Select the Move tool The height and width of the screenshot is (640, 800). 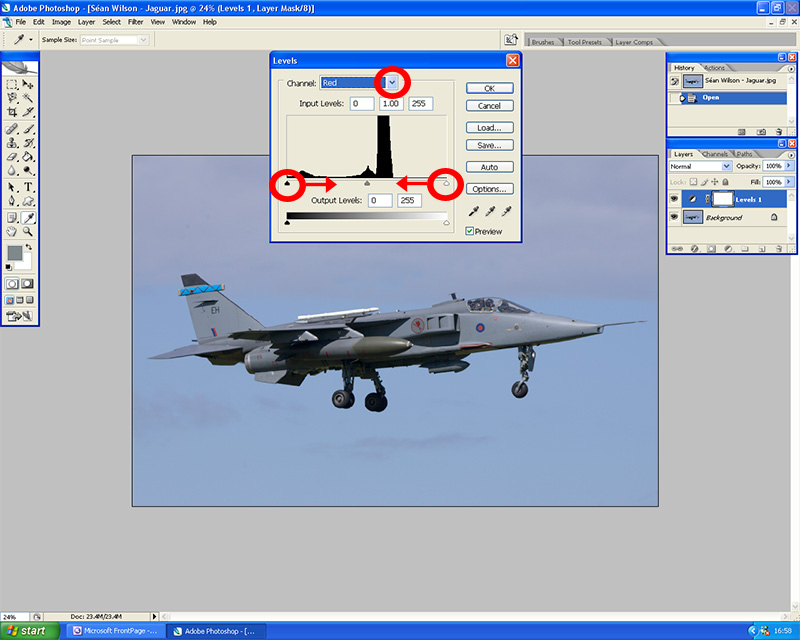(x=28, y=84)
